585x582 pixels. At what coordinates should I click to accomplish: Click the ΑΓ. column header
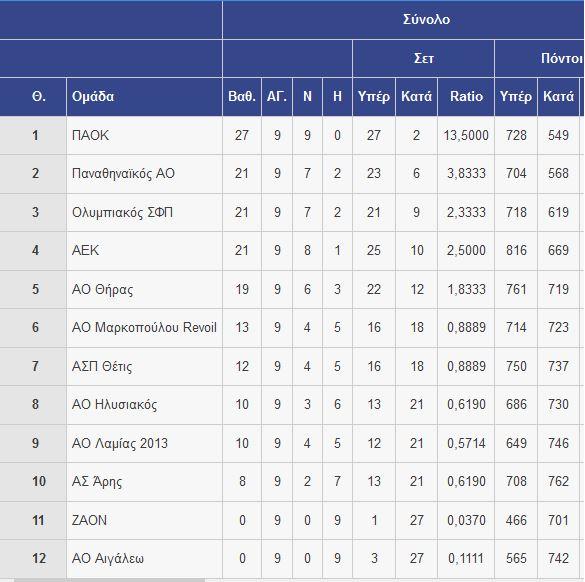[x=277, y=97]
